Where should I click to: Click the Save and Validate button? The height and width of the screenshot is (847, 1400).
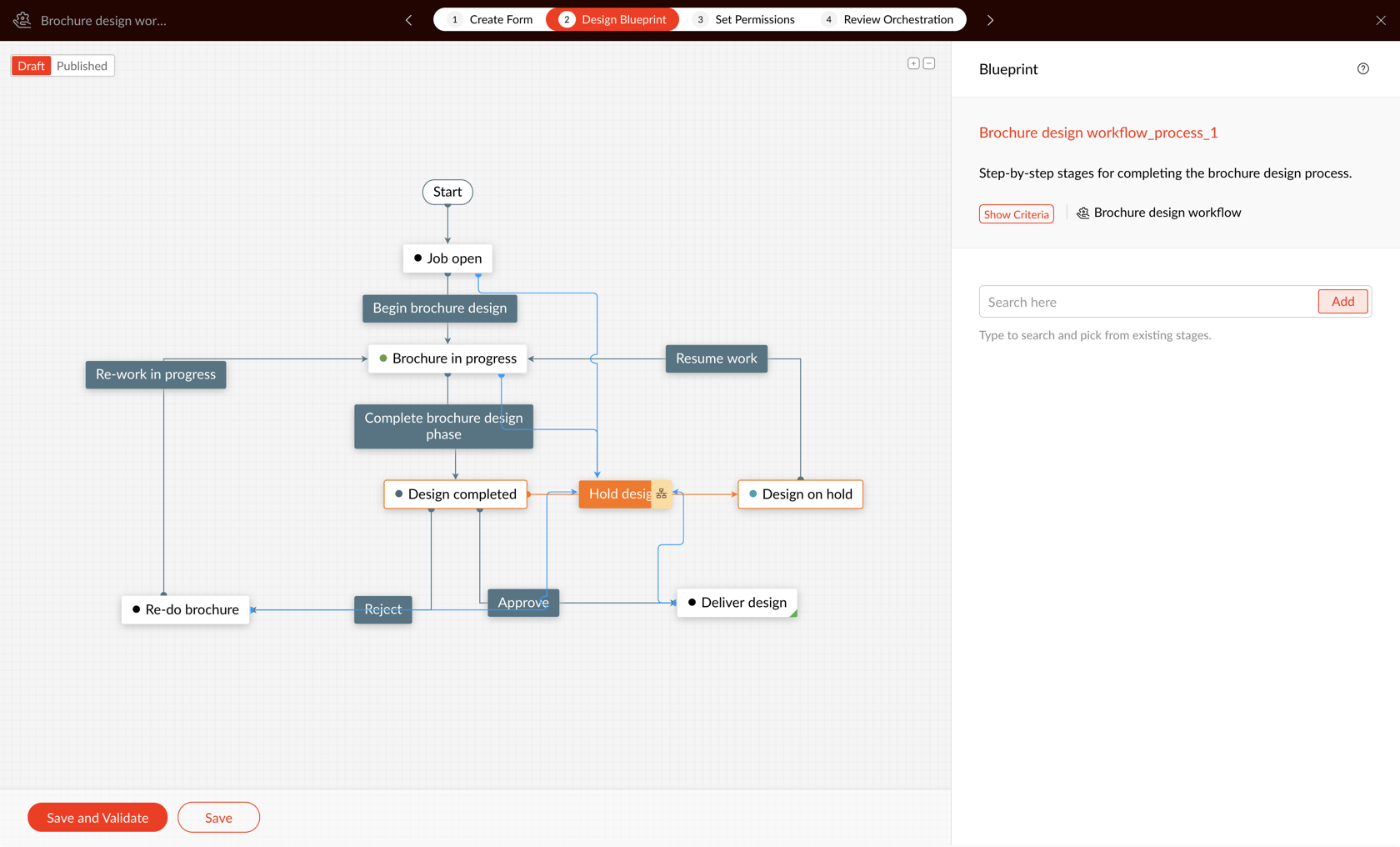(x=97, y=817)
